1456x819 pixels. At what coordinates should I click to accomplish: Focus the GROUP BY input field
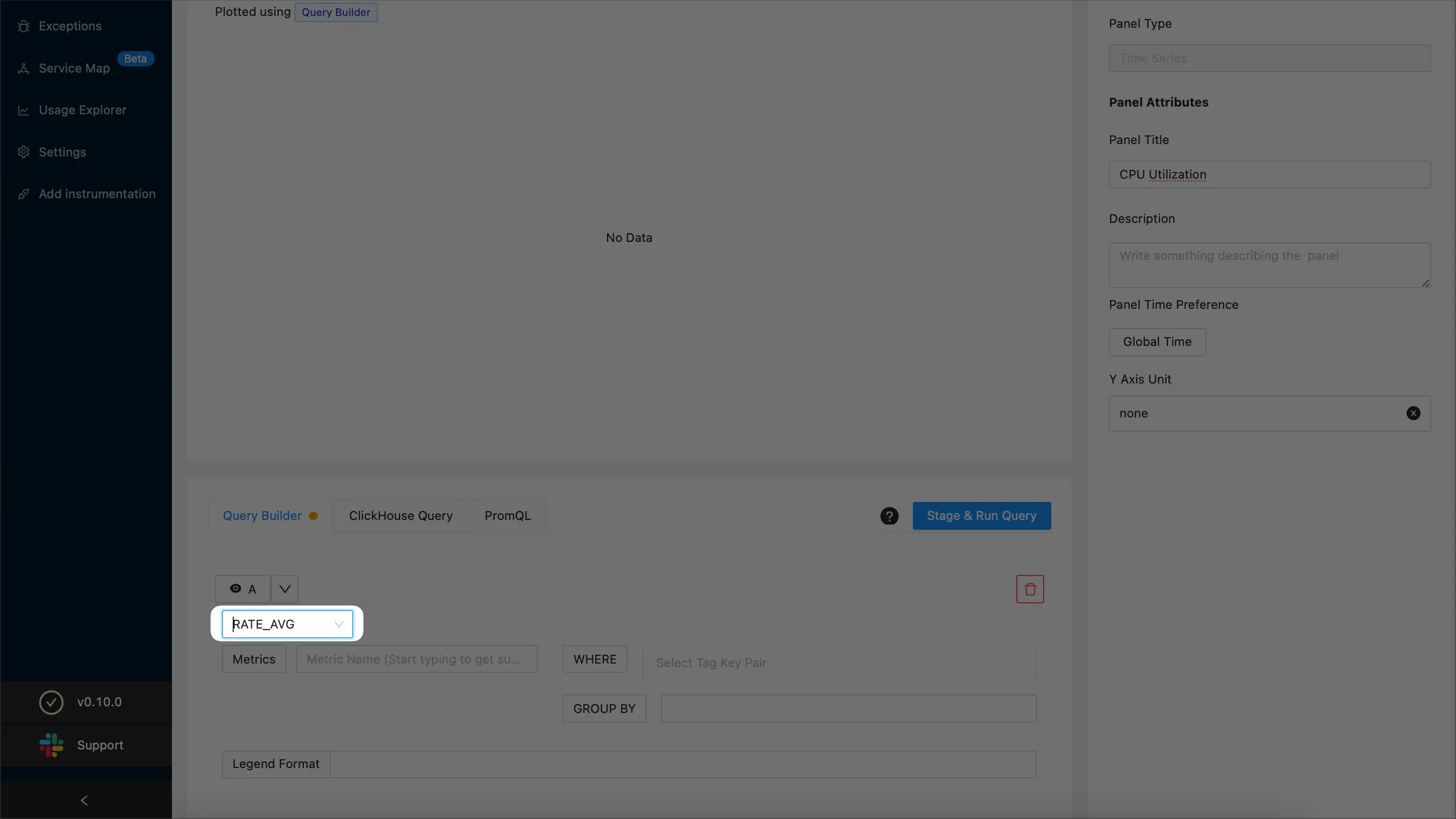(x=848, y=709)
